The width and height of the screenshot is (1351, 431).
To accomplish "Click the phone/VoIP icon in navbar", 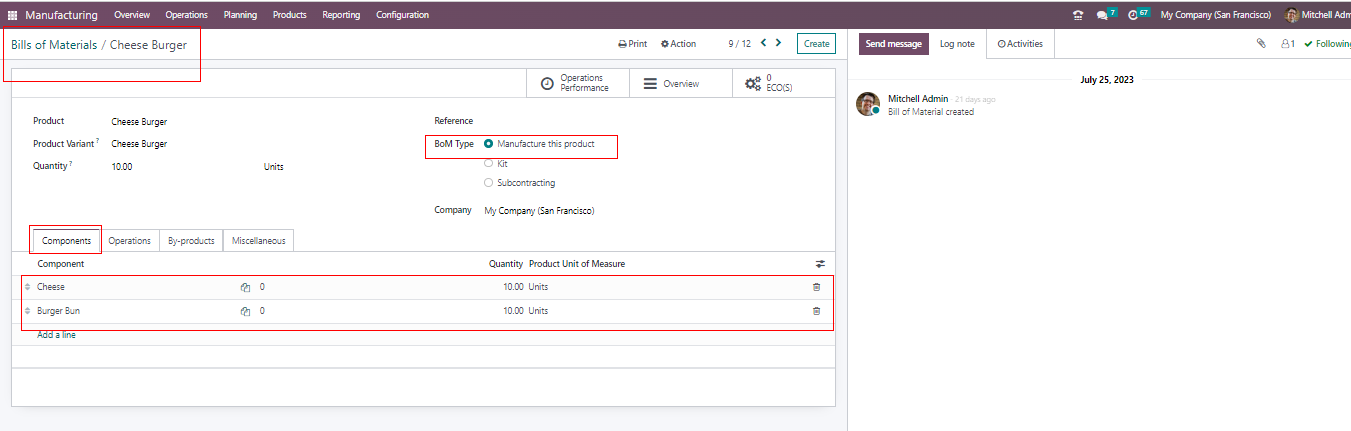I will click(1077, 15).
